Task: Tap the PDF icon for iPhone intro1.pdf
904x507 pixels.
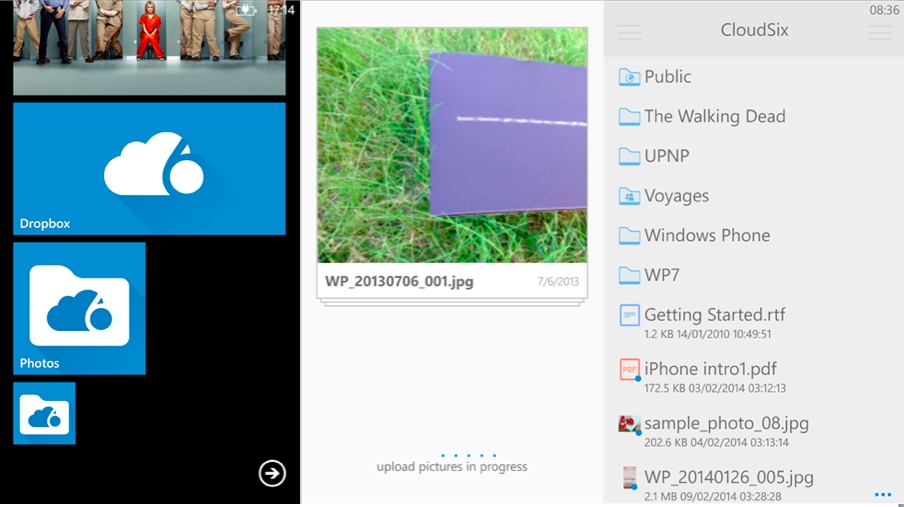Action: tap(629, 369)
